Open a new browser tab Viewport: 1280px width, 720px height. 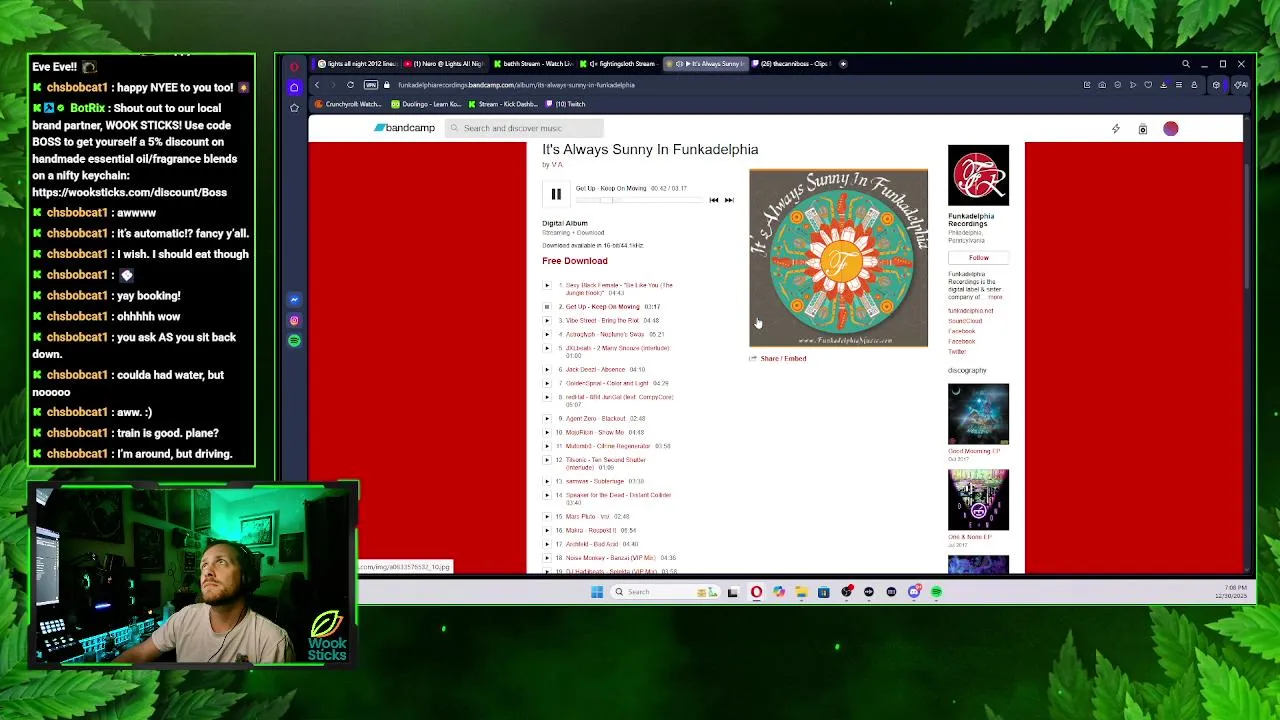click(x=843, y=64)
